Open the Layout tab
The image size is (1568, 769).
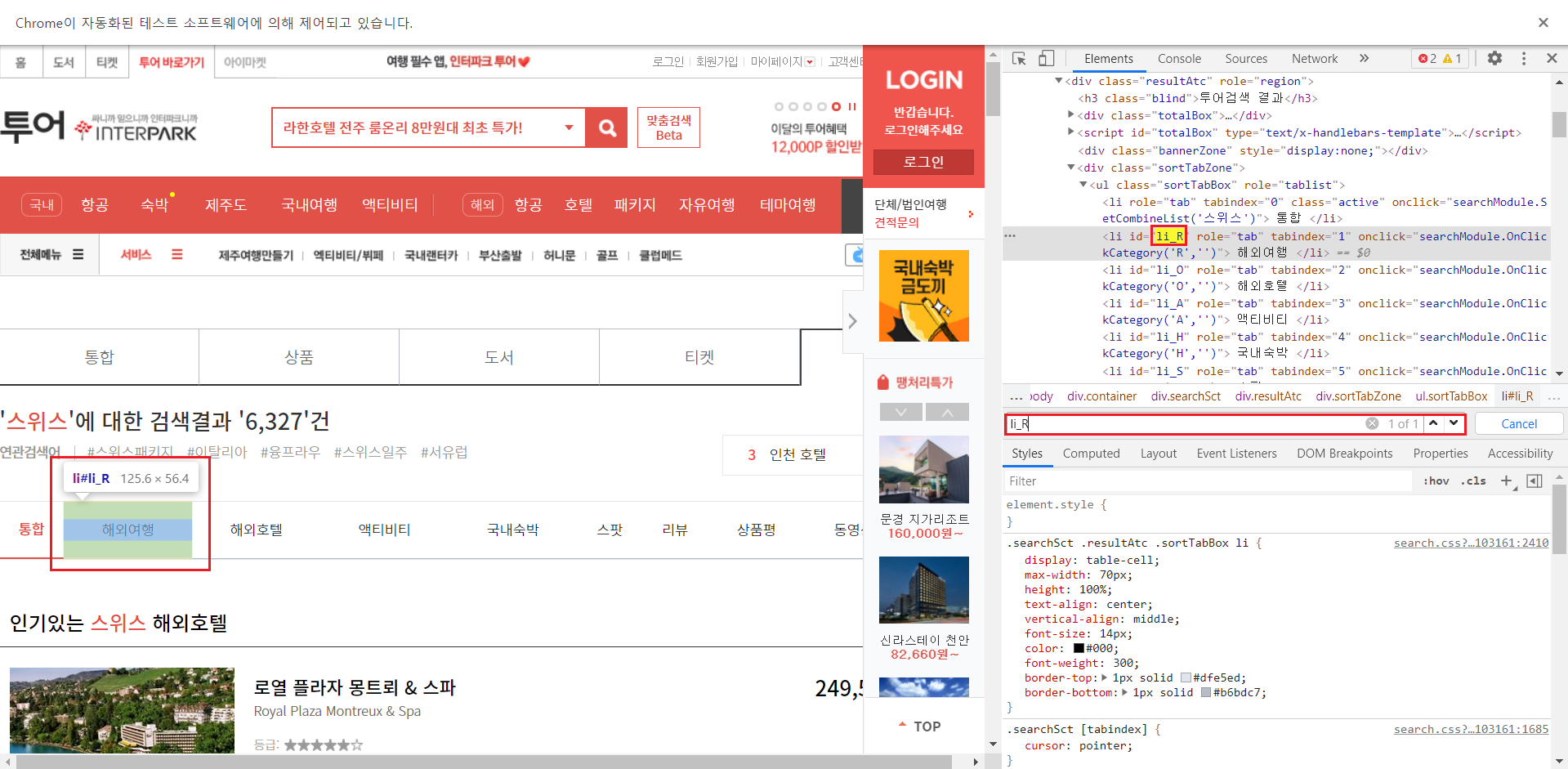click(x=1158, y=454)
